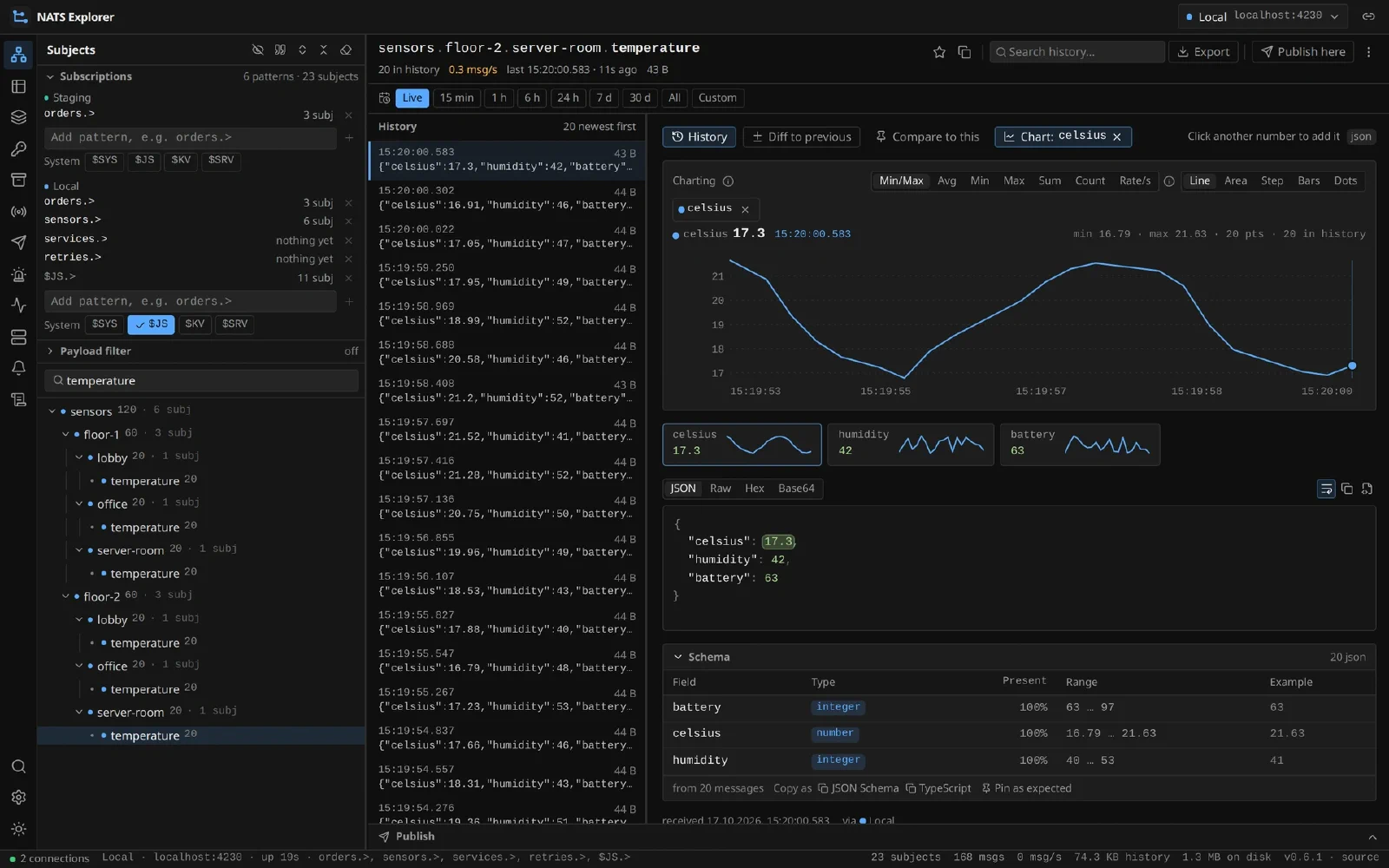Image resolution: width=1389 pixels, height=868 pixels.
Task: Remove the services.> subscription pattern
Action: (348, 240)
